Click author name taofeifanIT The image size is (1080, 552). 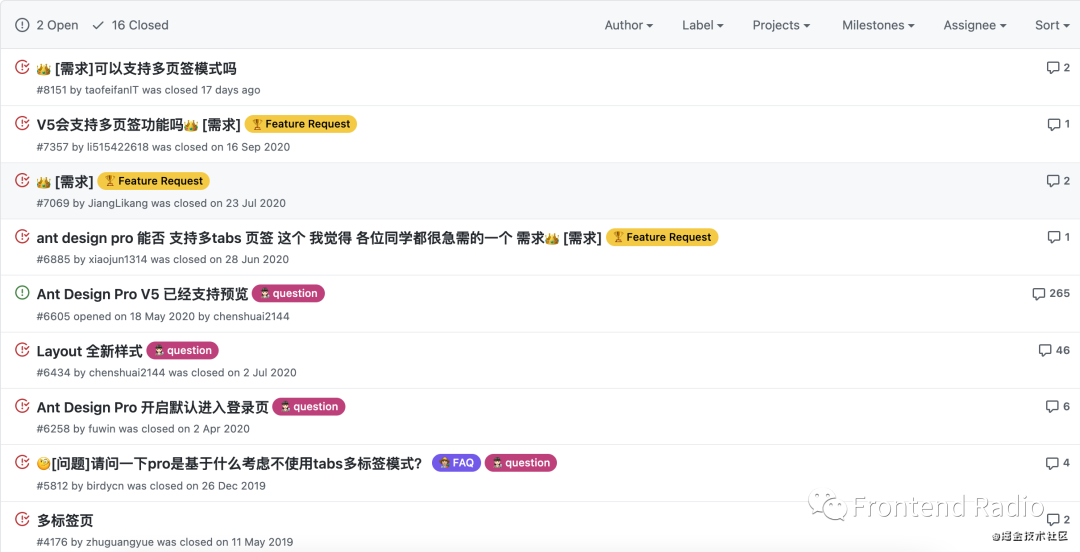click(x=113, y=90)
